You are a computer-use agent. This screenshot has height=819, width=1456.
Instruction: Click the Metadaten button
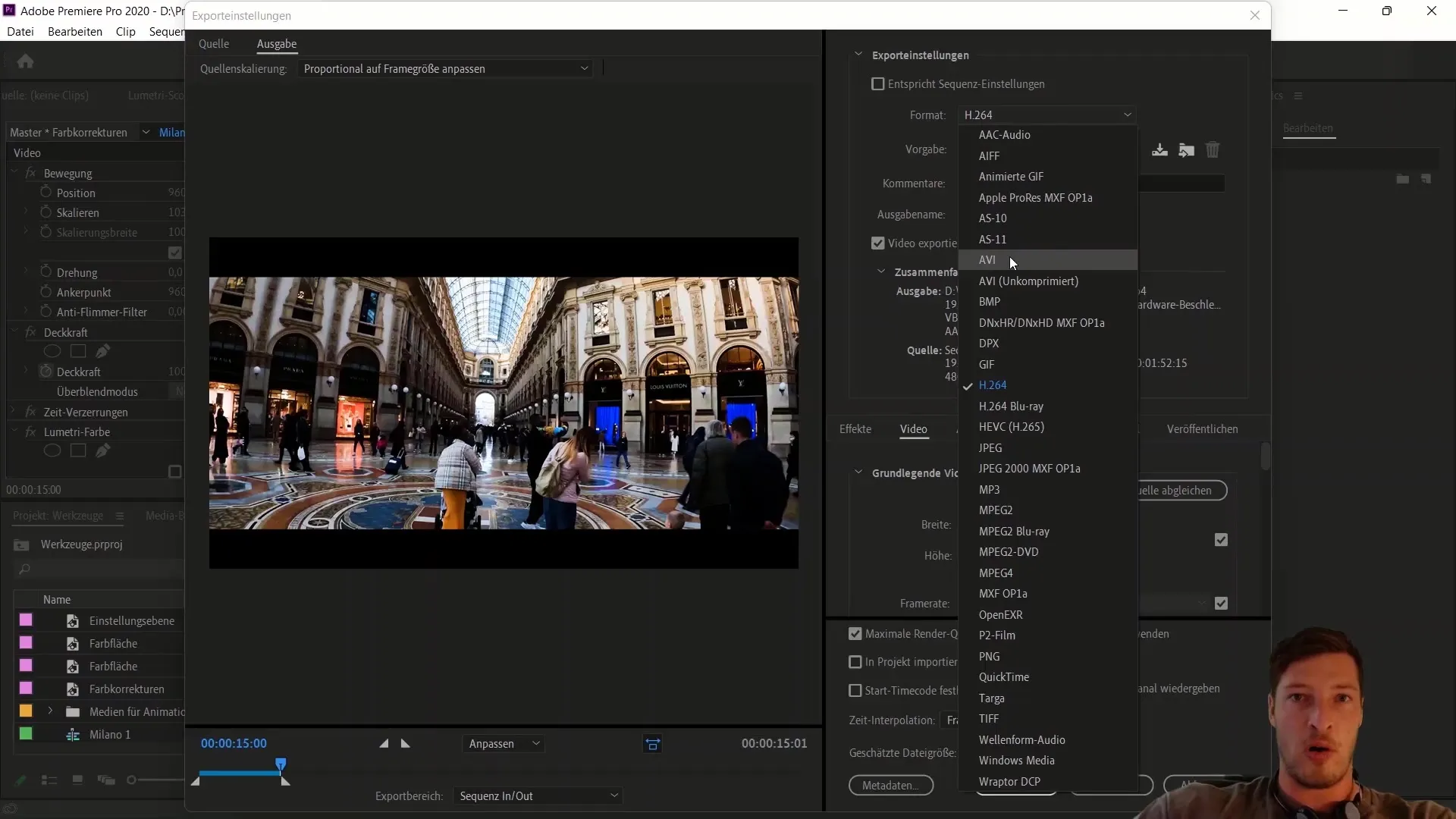(x=891, y=786)
